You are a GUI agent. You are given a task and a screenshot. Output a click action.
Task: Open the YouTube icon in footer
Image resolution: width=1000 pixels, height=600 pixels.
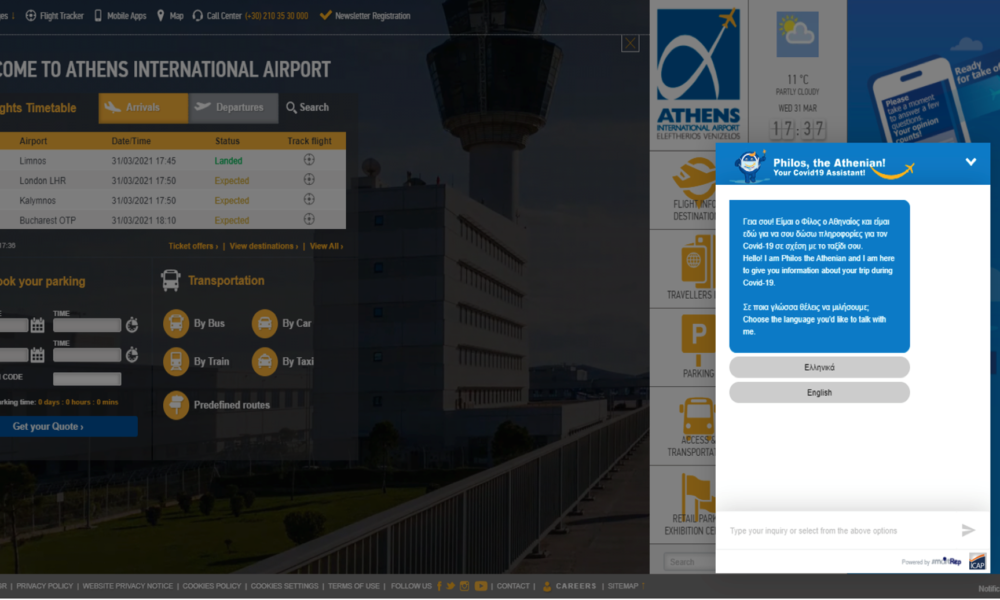(x=481, y=586)
